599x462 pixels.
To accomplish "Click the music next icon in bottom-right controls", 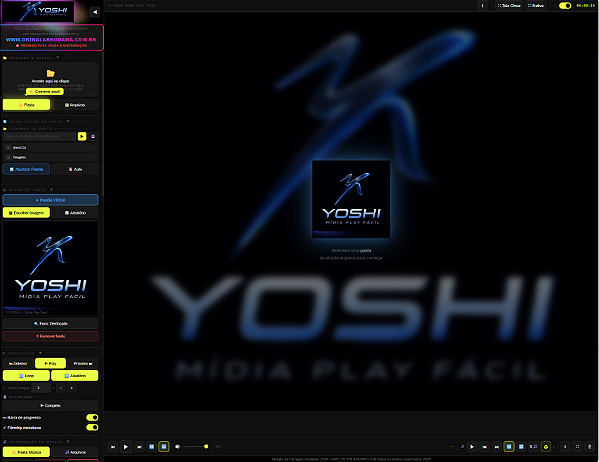I will [x=497, y=447].
